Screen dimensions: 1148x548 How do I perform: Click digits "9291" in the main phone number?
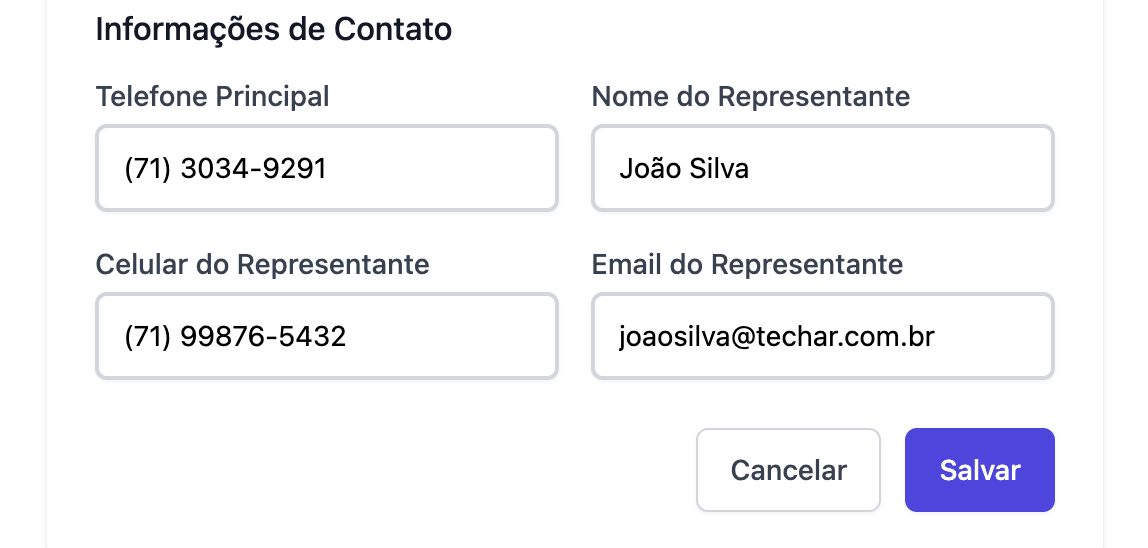point(295,169)
